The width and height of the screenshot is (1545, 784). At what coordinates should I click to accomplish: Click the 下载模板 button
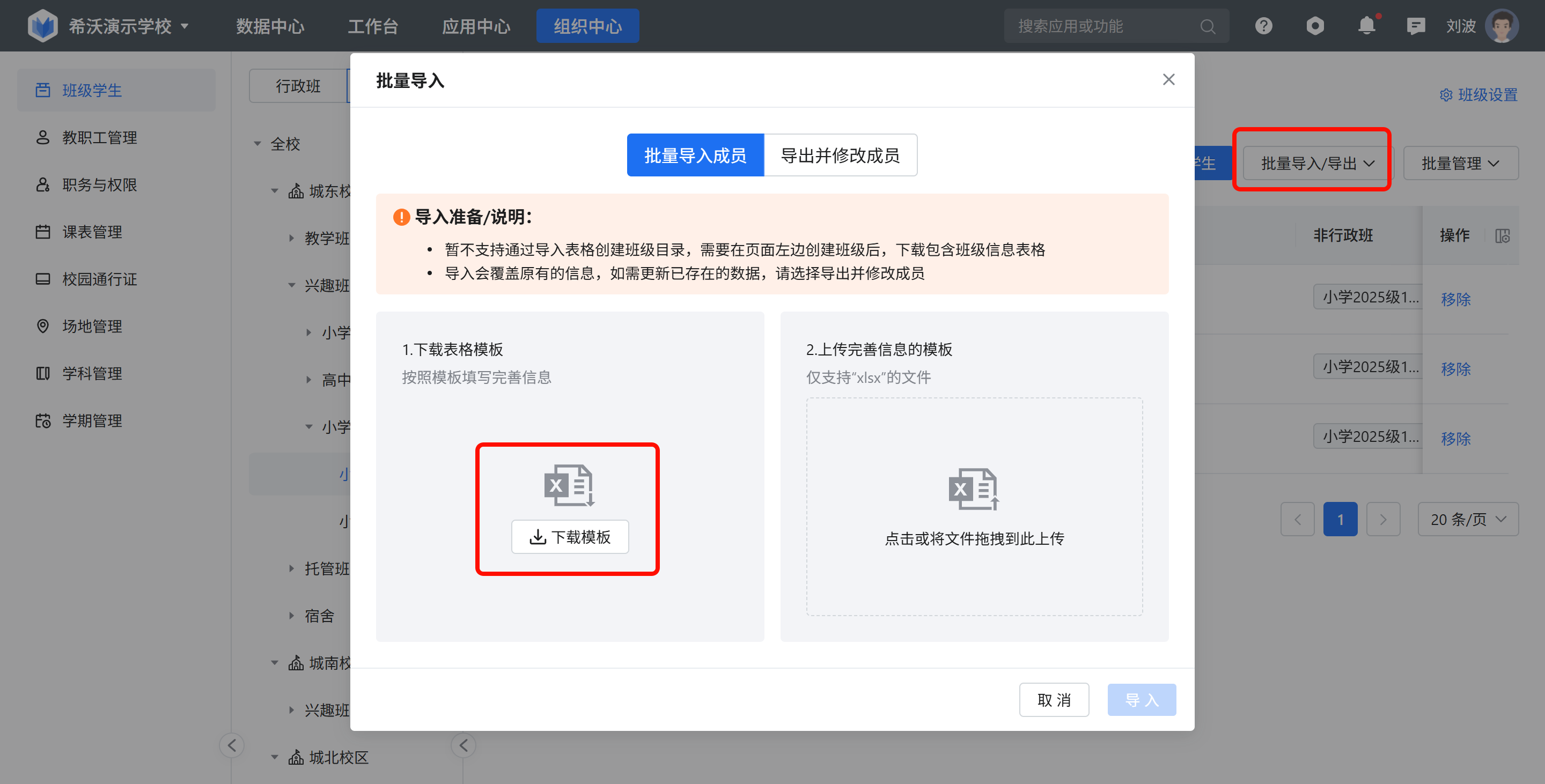570,536
